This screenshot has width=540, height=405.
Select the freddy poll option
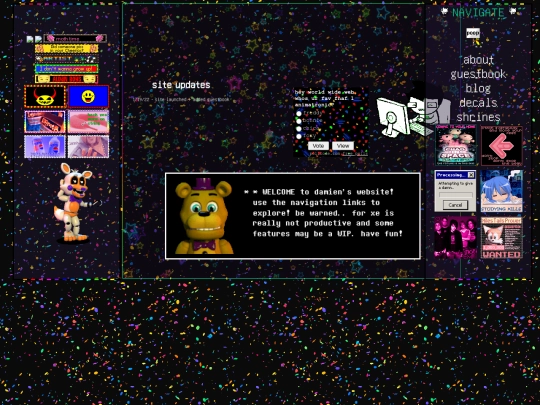(299, 113)
